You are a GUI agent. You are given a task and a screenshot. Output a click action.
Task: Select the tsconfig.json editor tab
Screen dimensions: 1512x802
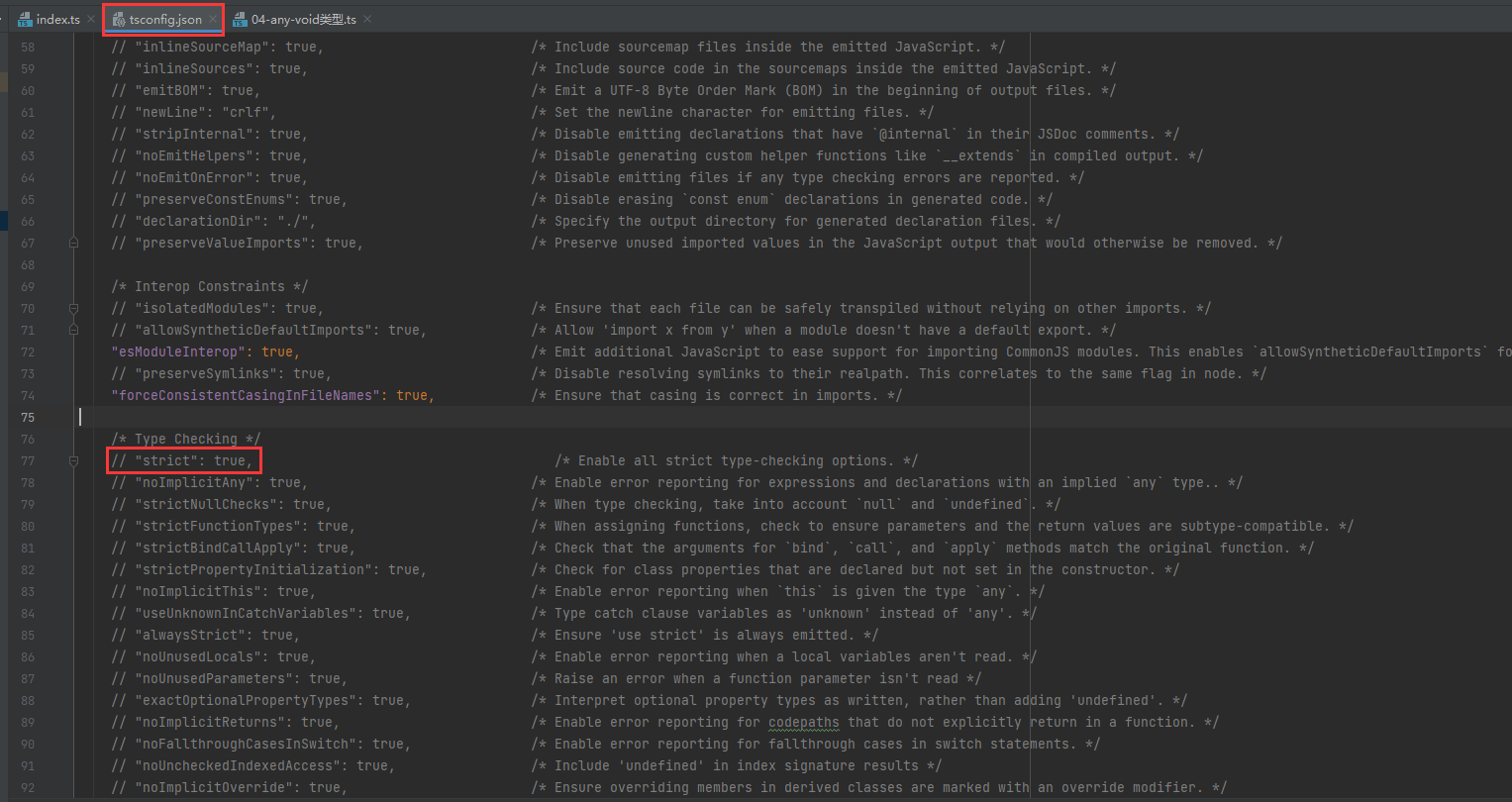point(164,19)
